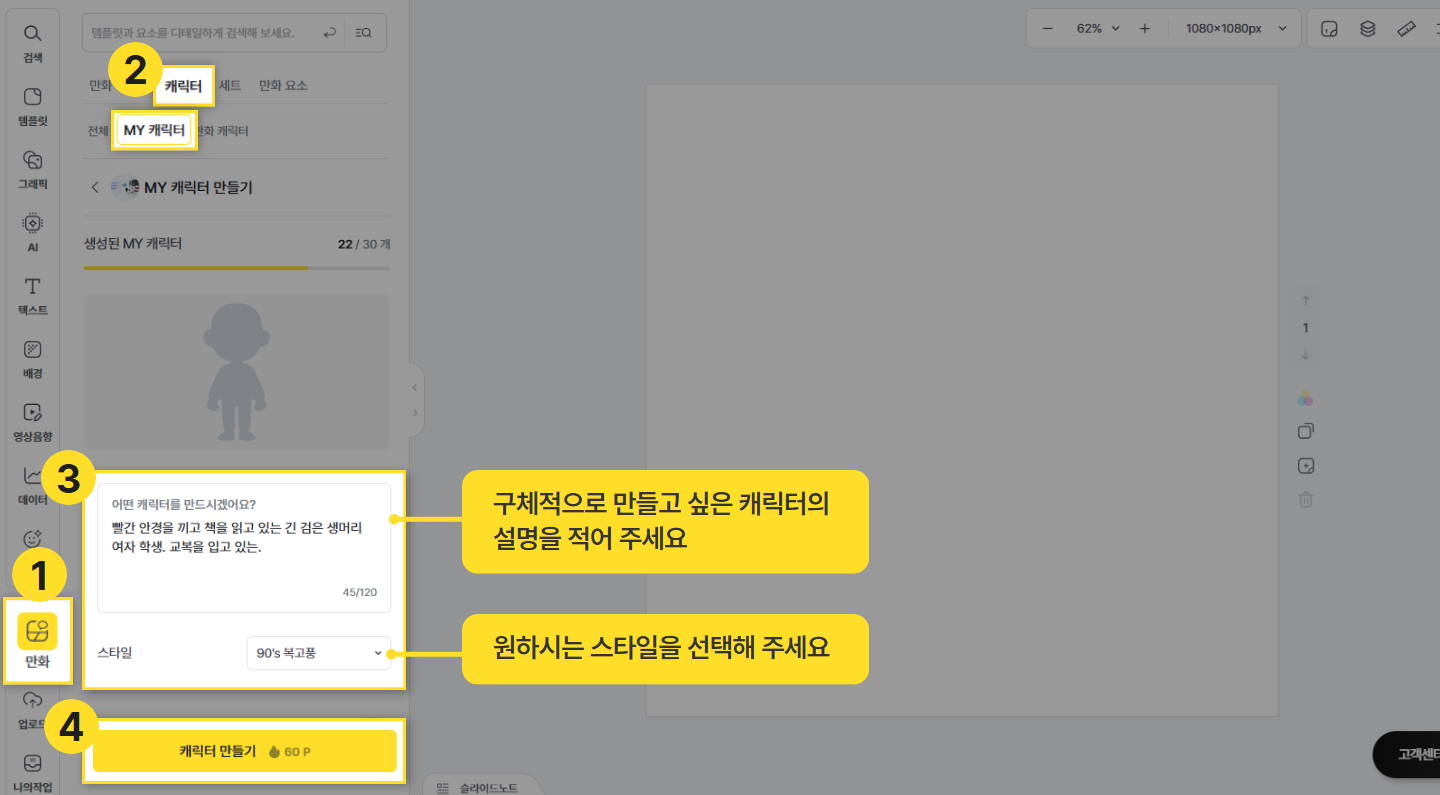
Task: Switch to the 만화 요소 tab
Action: 283,86
